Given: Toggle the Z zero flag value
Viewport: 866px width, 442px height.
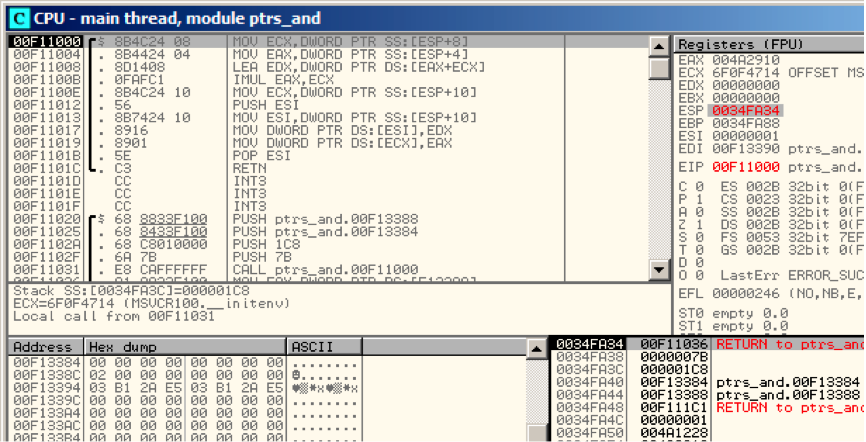Looking at the screenshot, I should 696,225.
